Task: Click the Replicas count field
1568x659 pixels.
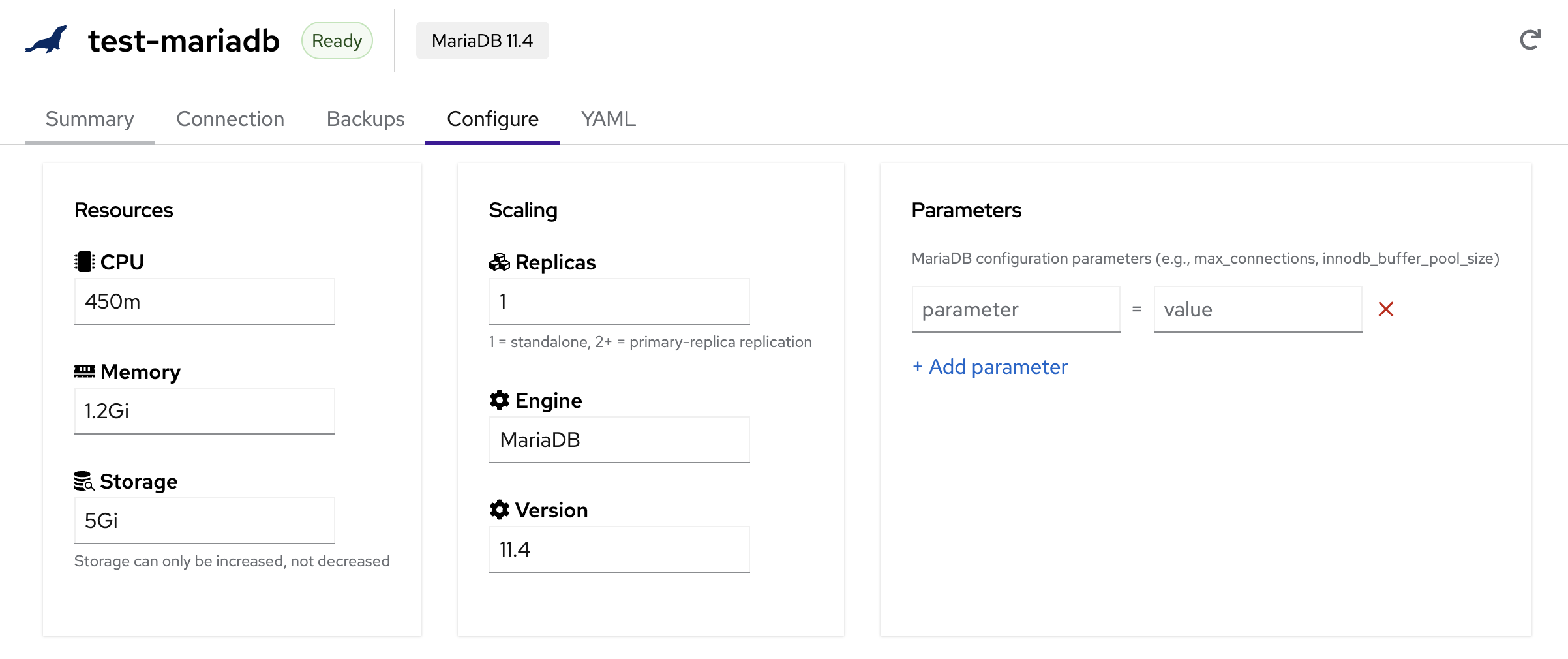Action: point(619,301)
